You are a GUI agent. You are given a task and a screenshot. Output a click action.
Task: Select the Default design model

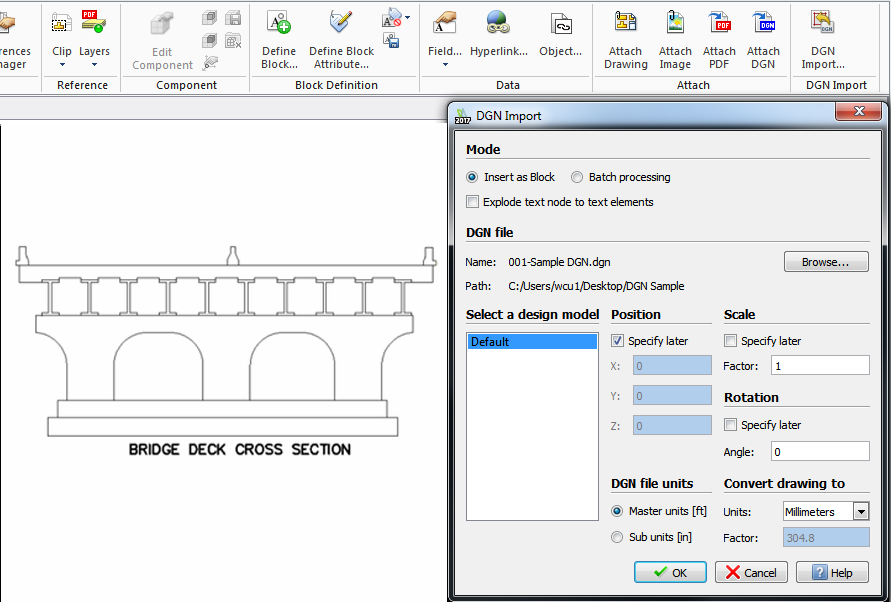(531, 341)
